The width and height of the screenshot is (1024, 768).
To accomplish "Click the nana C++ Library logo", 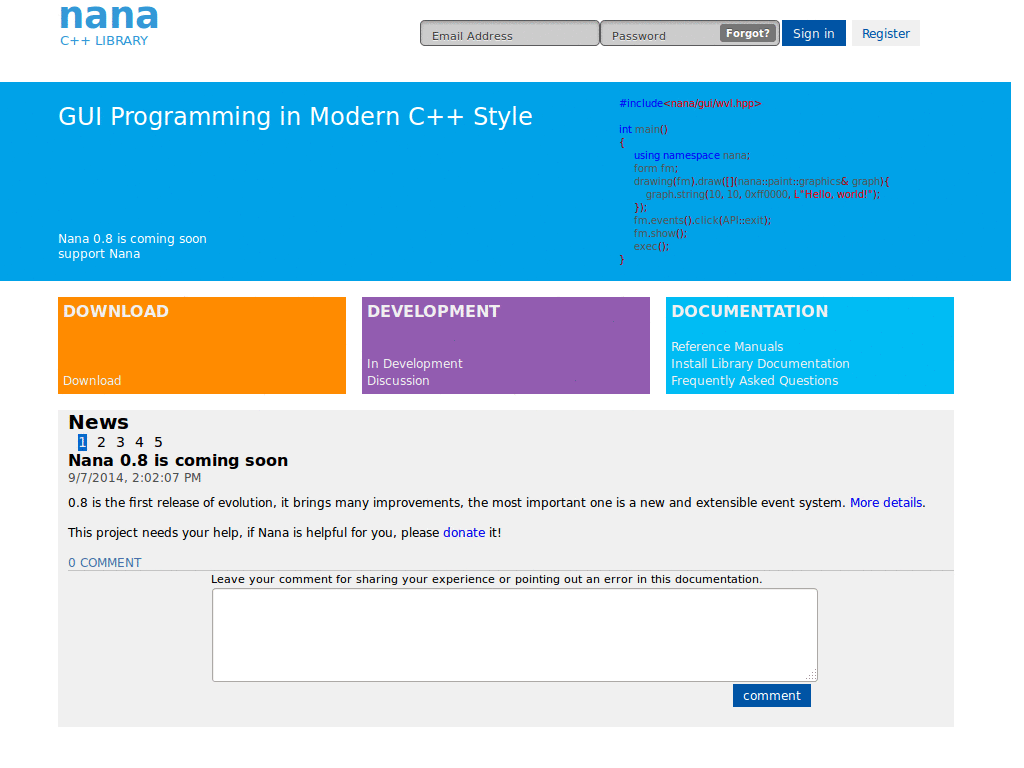I will pos(108,25).
